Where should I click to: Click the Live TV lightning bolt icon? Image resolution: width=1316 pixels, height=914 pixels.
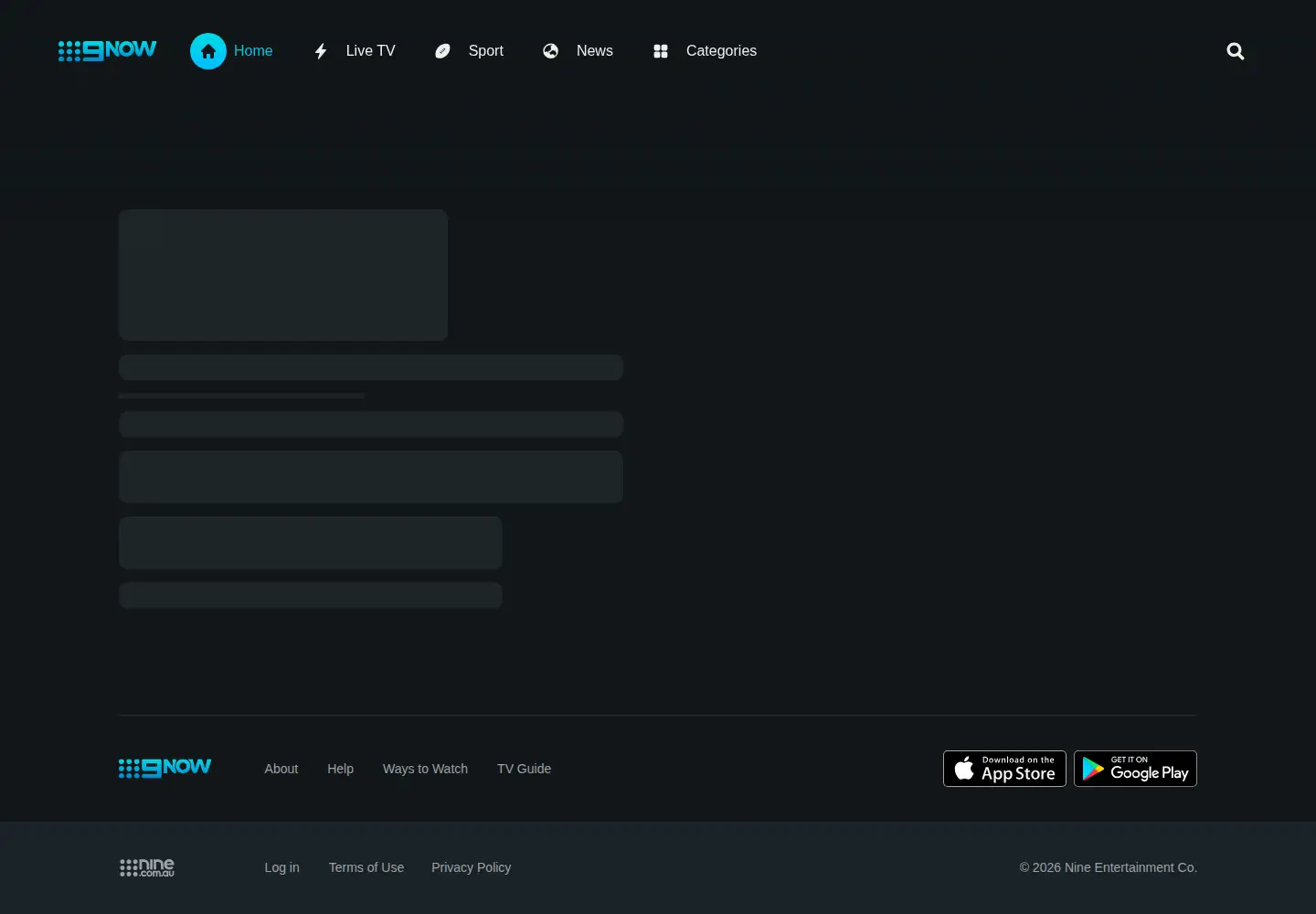click(x=321, y=51)
